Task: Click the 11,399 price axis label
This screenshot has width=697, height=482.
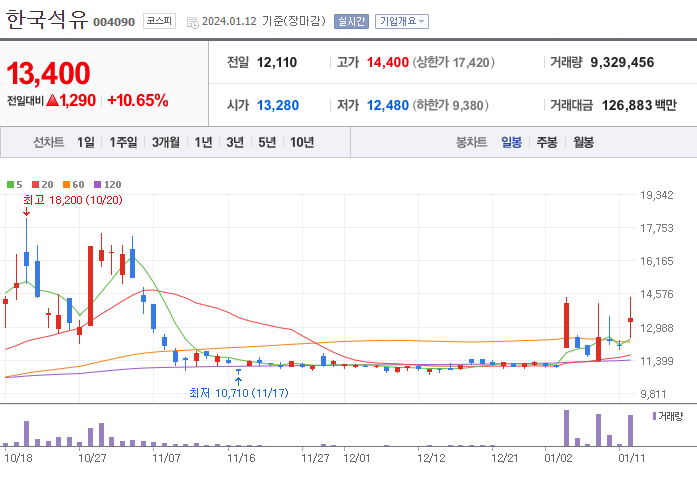Action: (x=657, y=361)
